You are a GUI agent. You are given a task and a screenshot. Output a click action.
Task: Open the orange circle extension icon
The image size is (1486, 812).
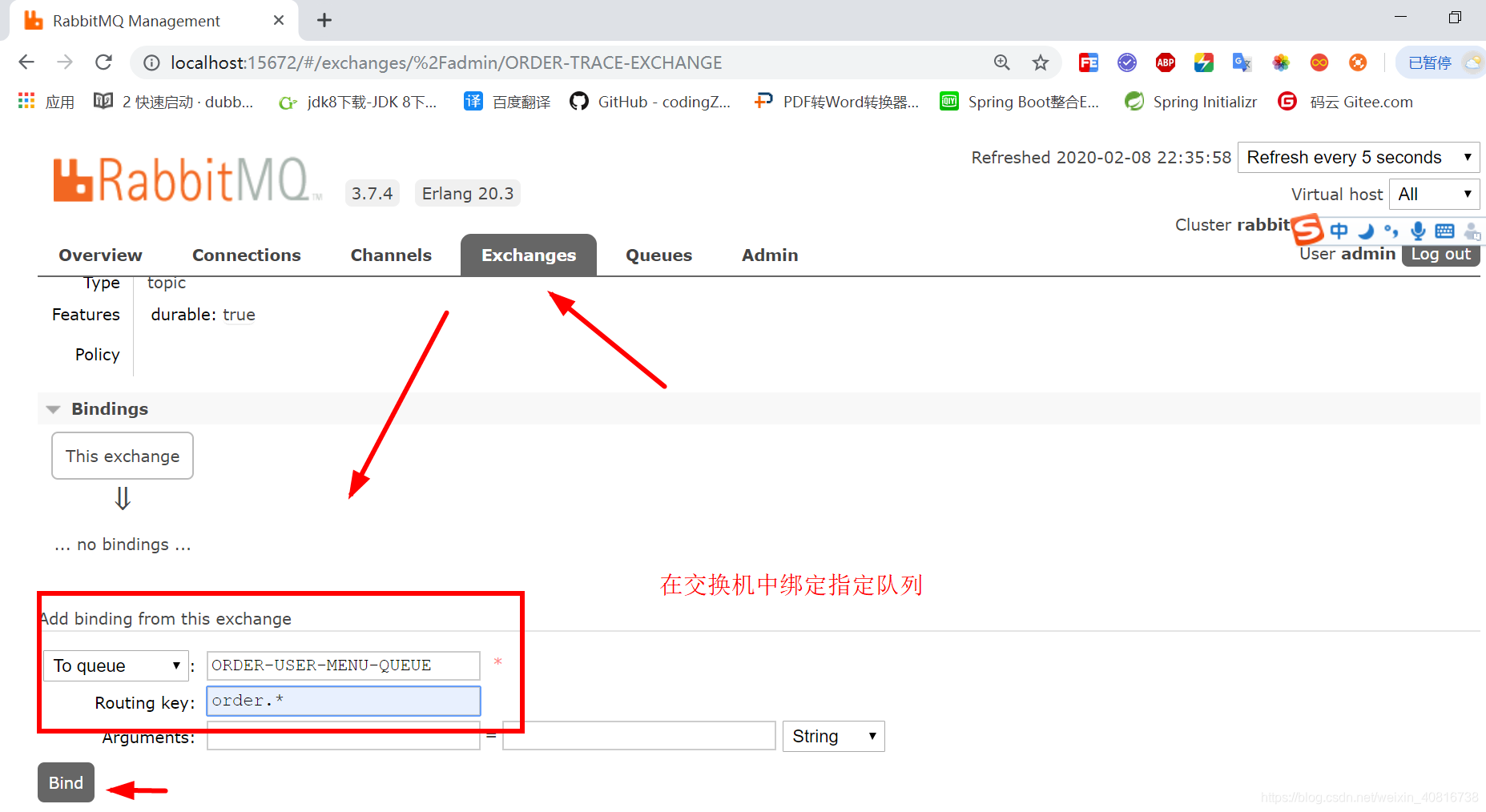tap(1357, 62)
